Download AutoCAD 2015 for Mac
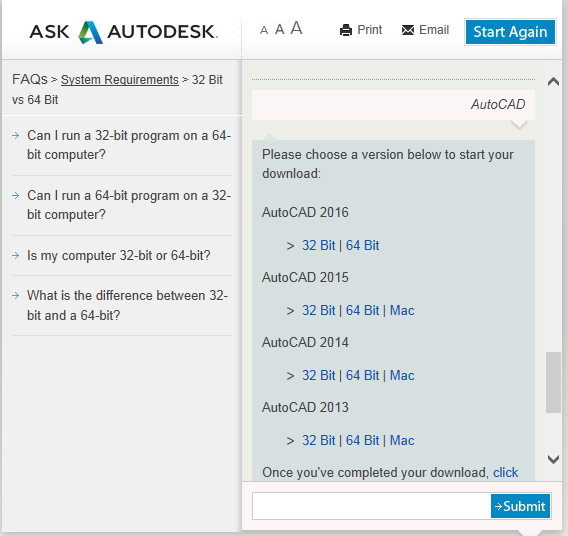568x536 pixels. [402, 311]
